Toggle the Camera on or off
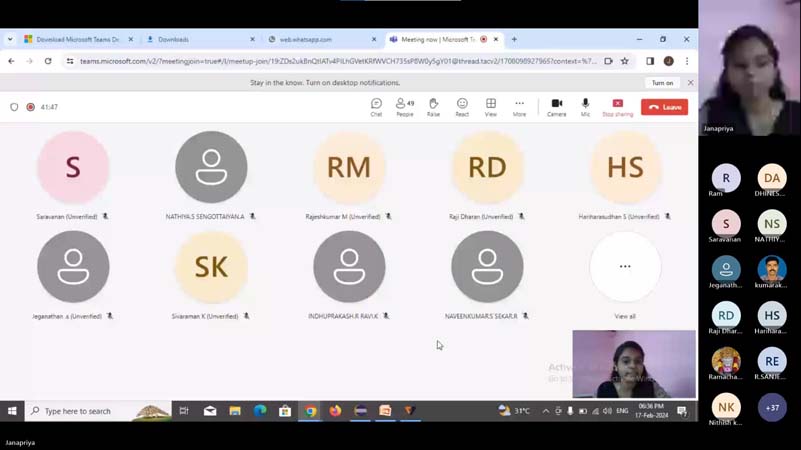This screenshot has height=450, width=801. [x=556, y=106]
